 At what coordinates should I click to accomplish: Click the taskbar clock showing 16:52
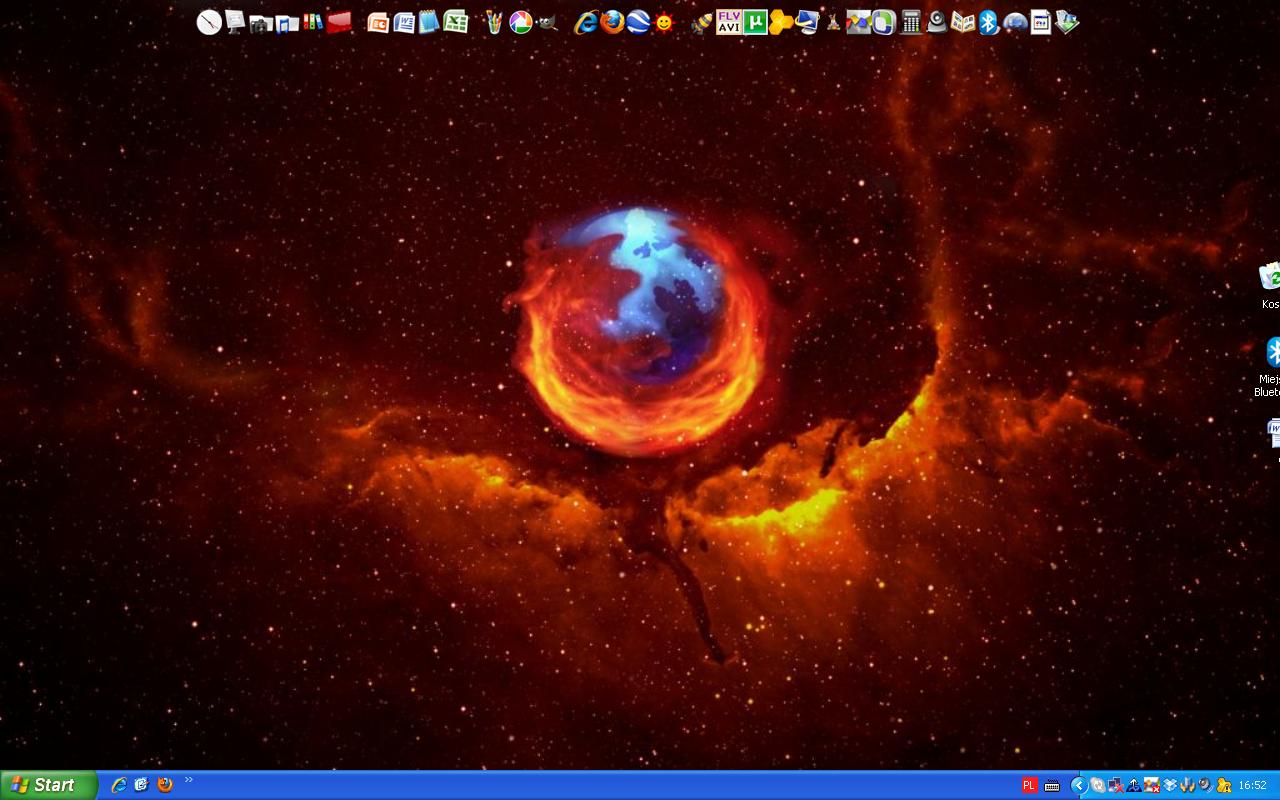pos(1252,785)
